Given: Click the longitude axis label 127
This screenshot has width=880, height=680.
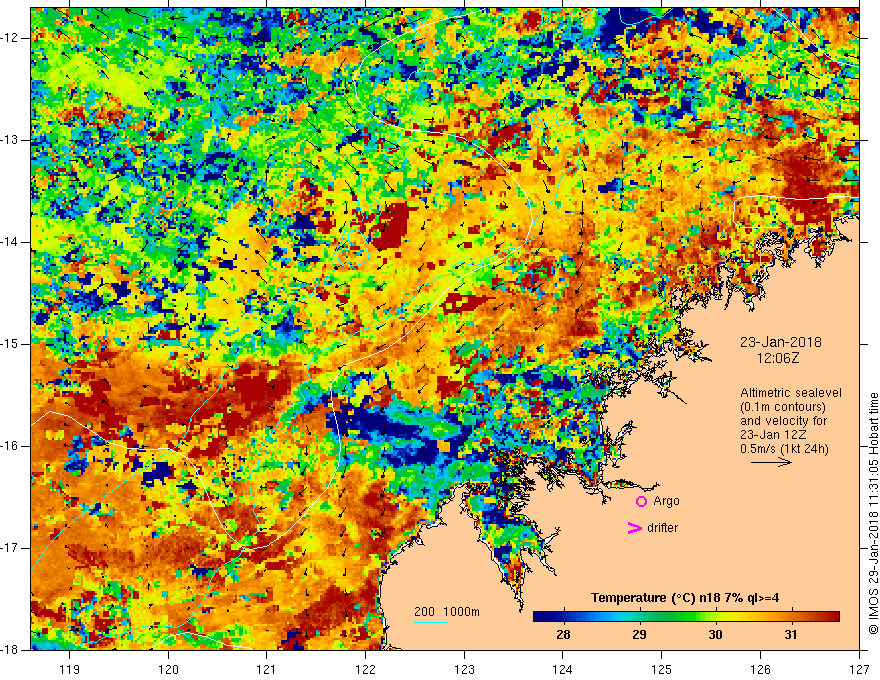Looking at the screenshot, I should (x=859, y=669).
